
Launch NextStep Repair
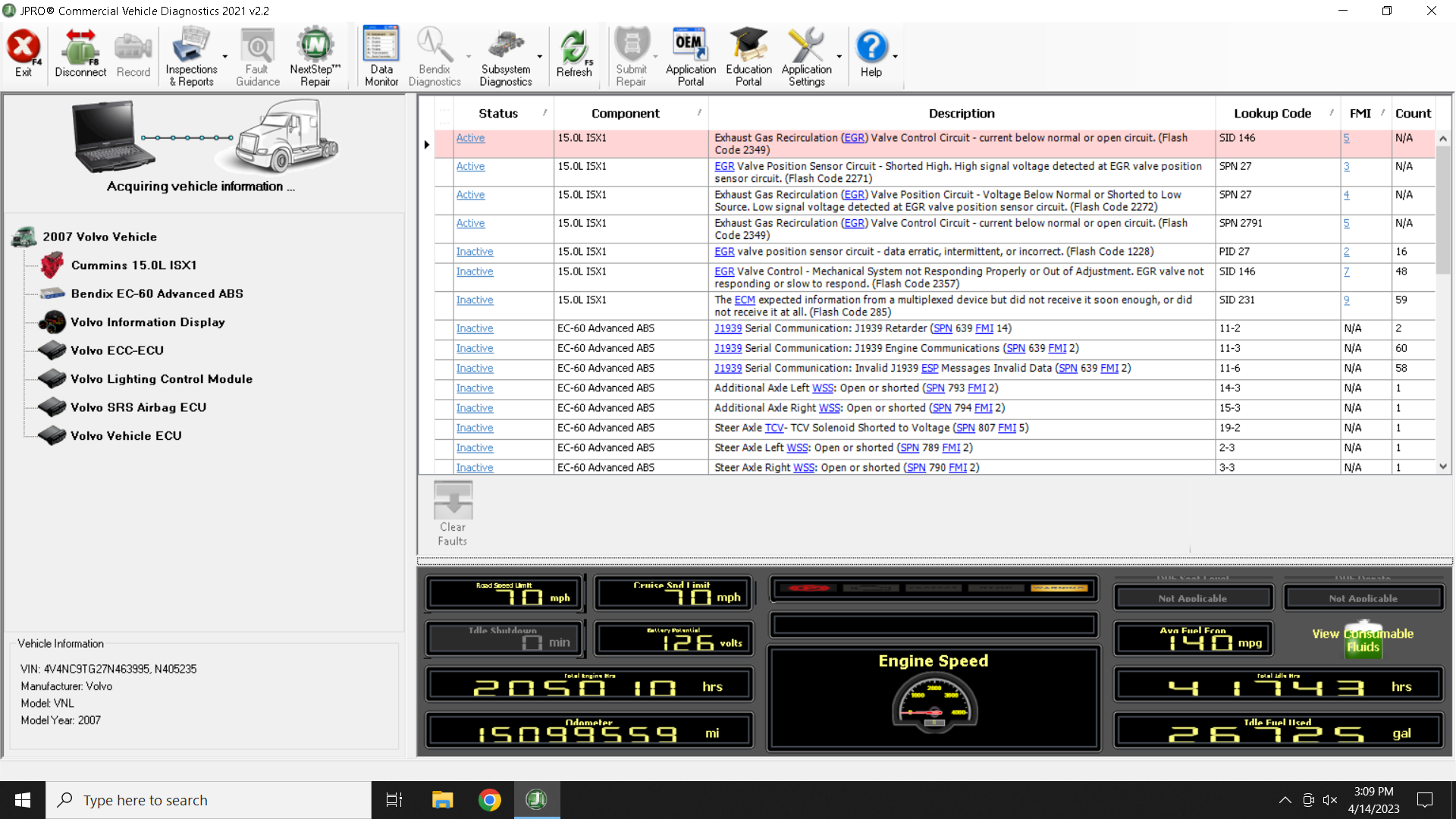click(x=315, y=57)
